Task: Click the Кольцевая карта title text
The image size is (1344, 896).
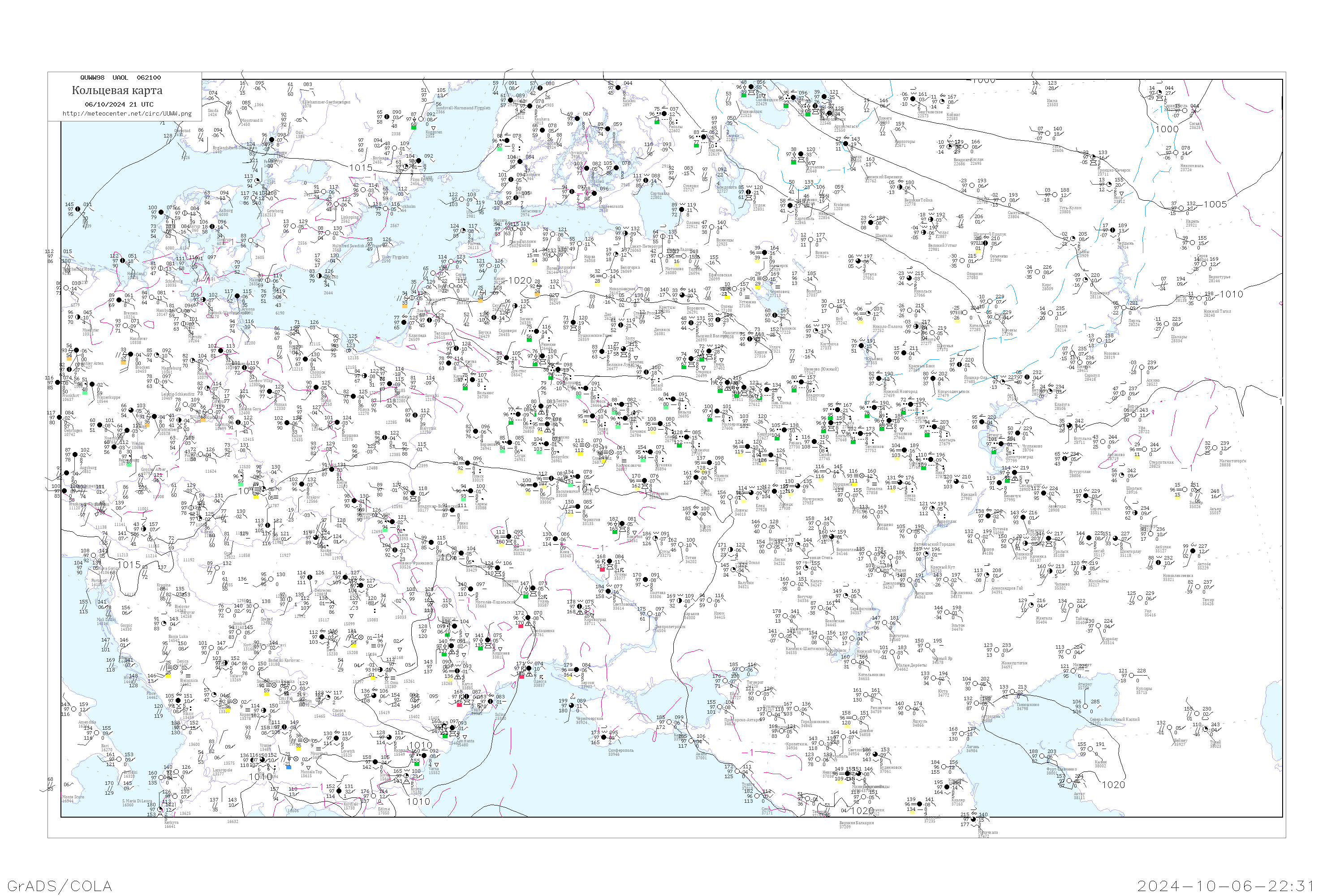Action: pyautogui.click(x=117, y=90)
